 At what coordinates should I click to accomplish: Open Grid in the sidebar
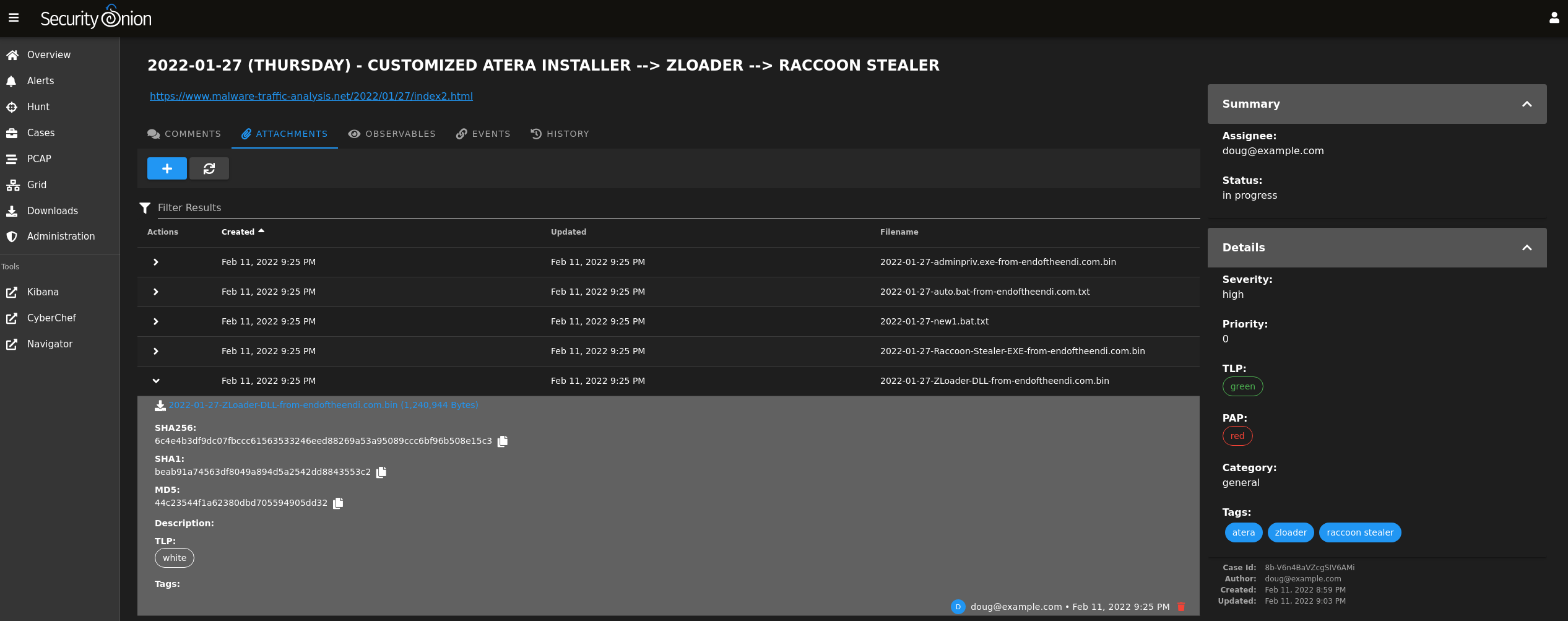pos(60,185)
